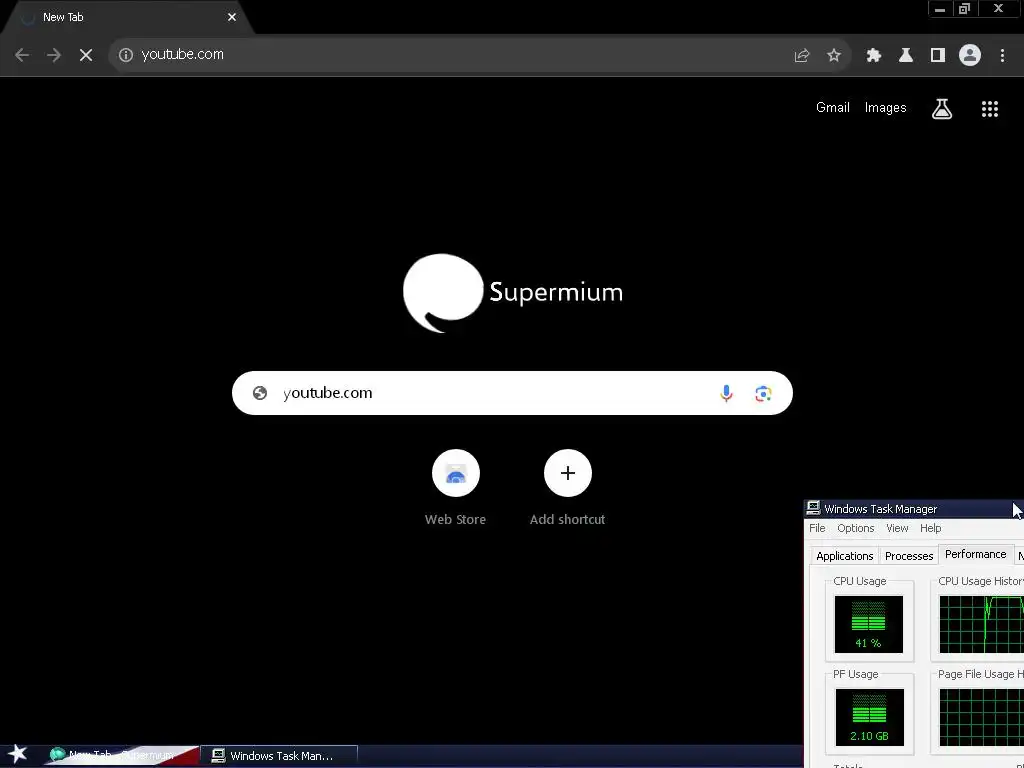Screen dimensions: 1024x768
Task: Open the Gmail link
Action: point(833,108)
